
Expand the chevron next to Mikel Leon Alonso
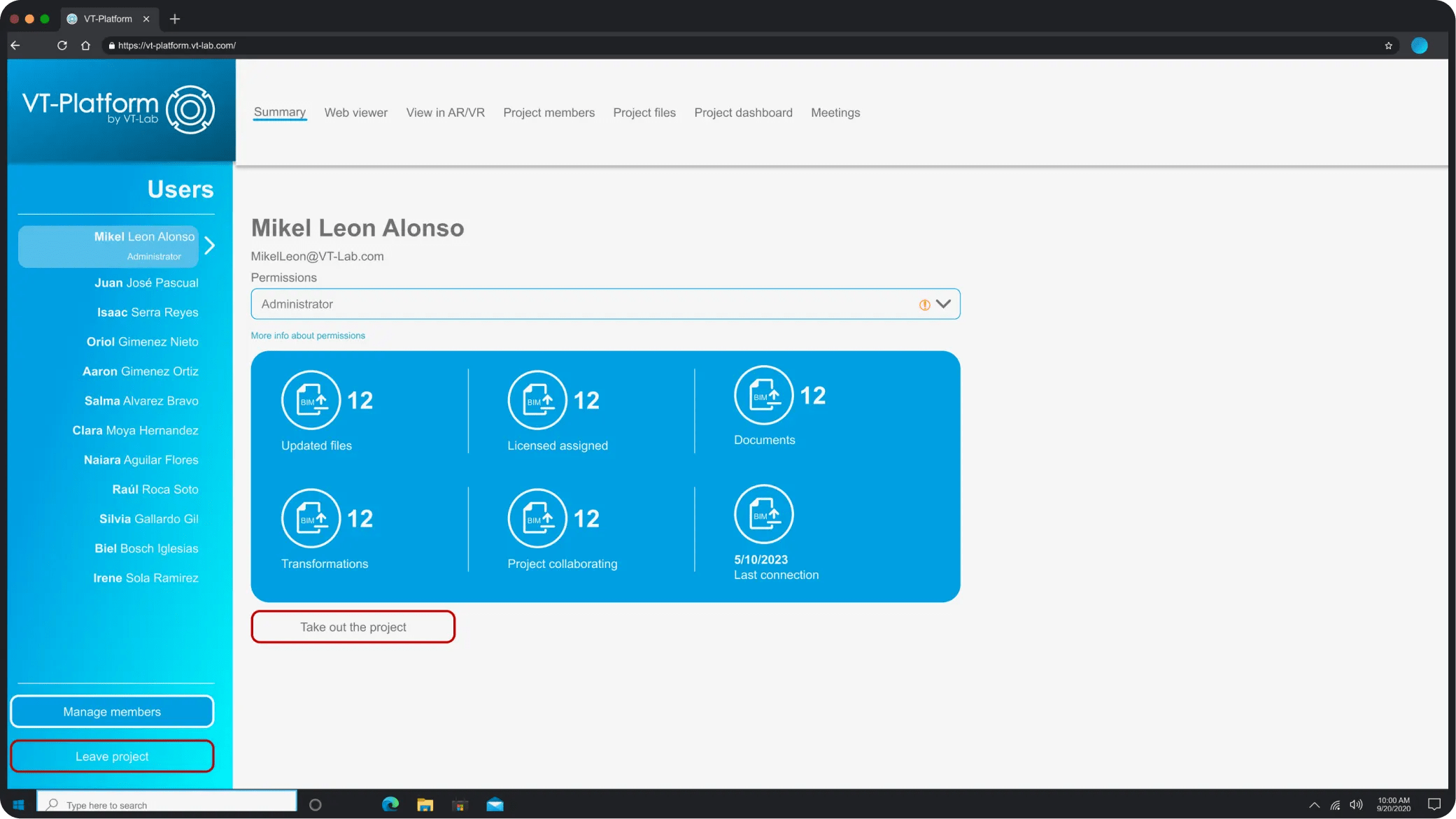(209, 245)
